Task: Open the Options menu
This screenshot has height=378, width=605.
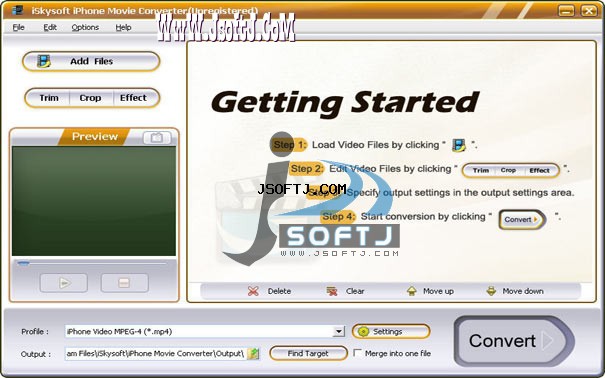Action: (85, 27)
